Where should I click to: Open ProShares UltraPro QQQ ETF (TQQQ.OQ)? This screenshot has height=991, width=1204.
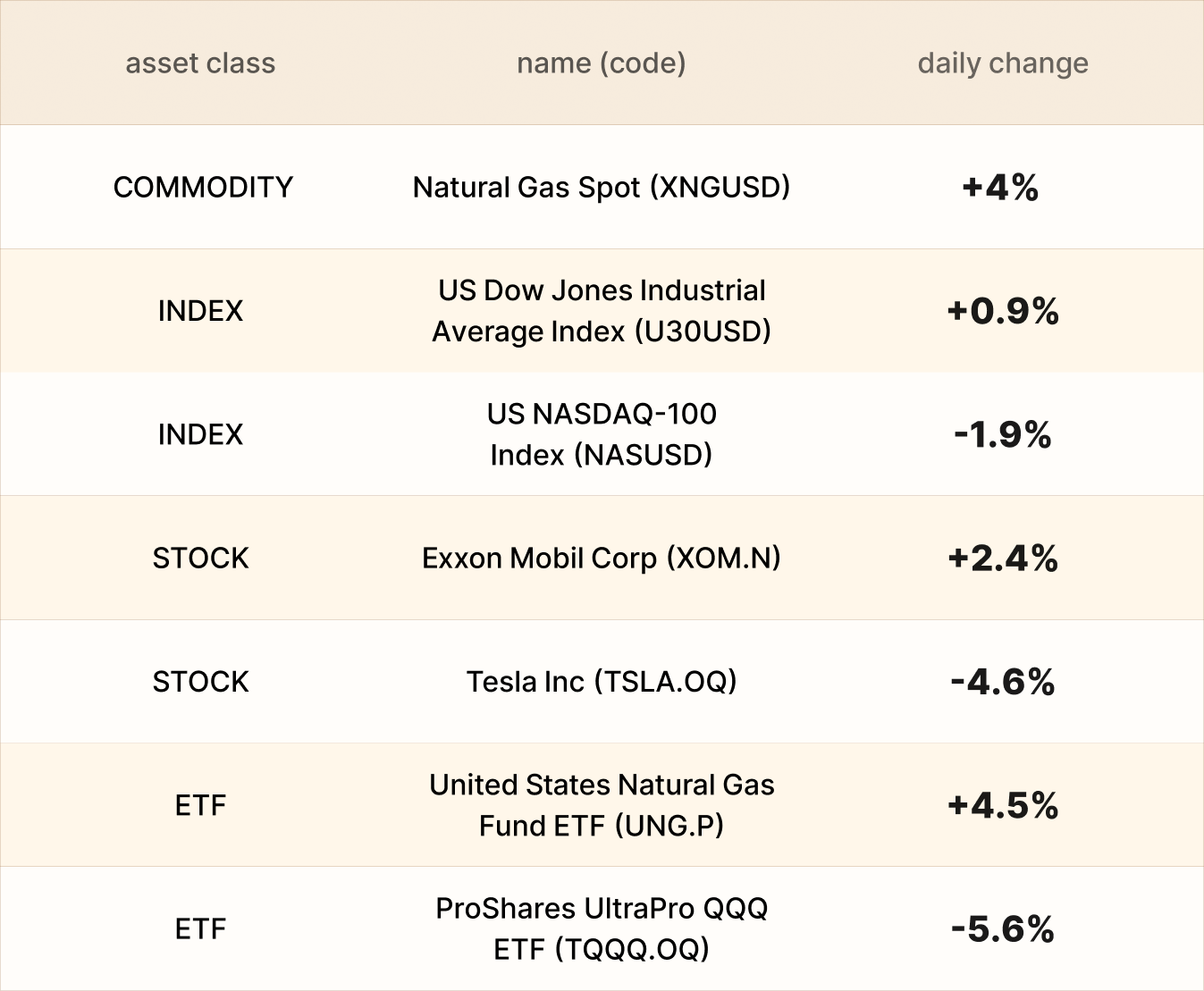click(601, 928)
